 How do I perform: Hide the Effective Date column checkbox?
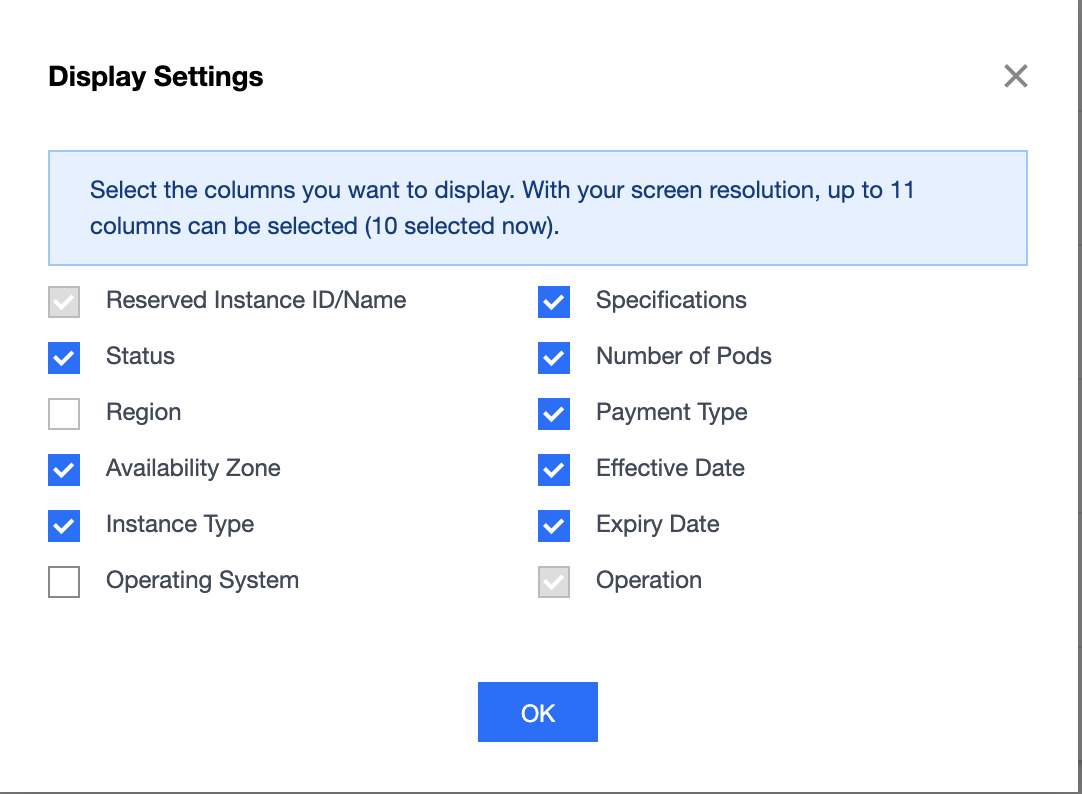tap(554, 469)
